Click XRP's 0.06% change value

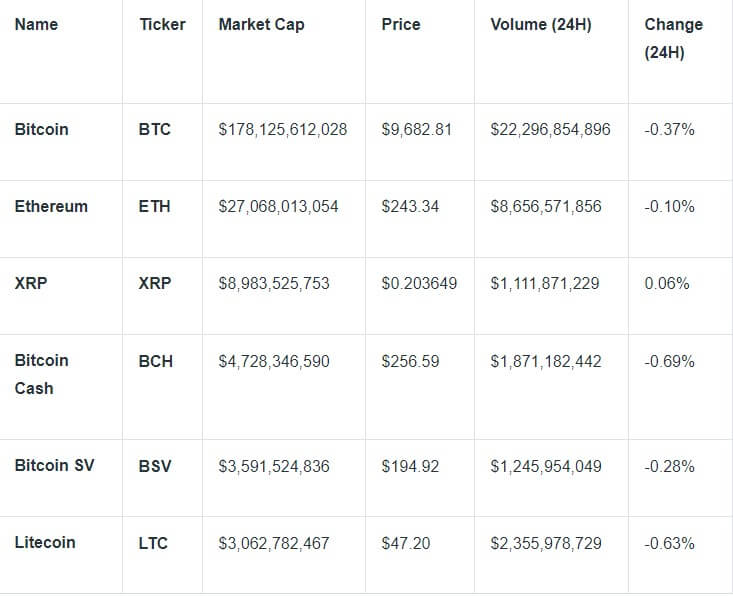(667, 283)
